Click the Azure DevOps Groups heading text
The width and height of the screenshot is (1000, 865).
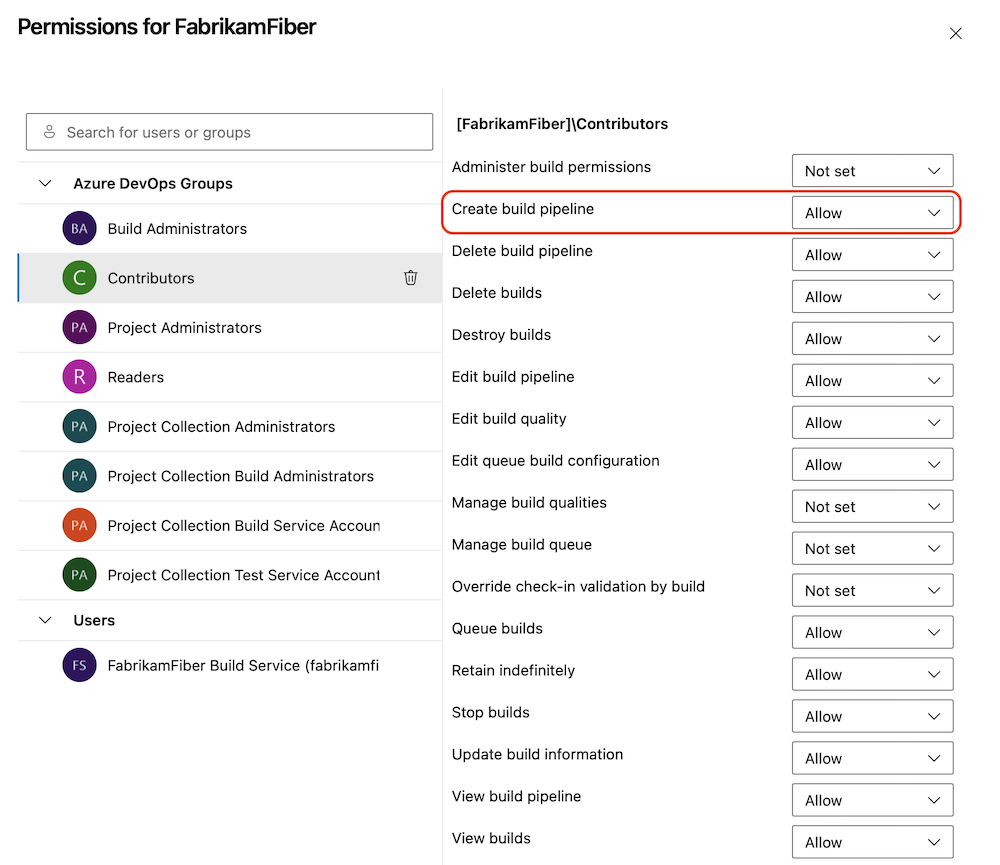point(153,183)
